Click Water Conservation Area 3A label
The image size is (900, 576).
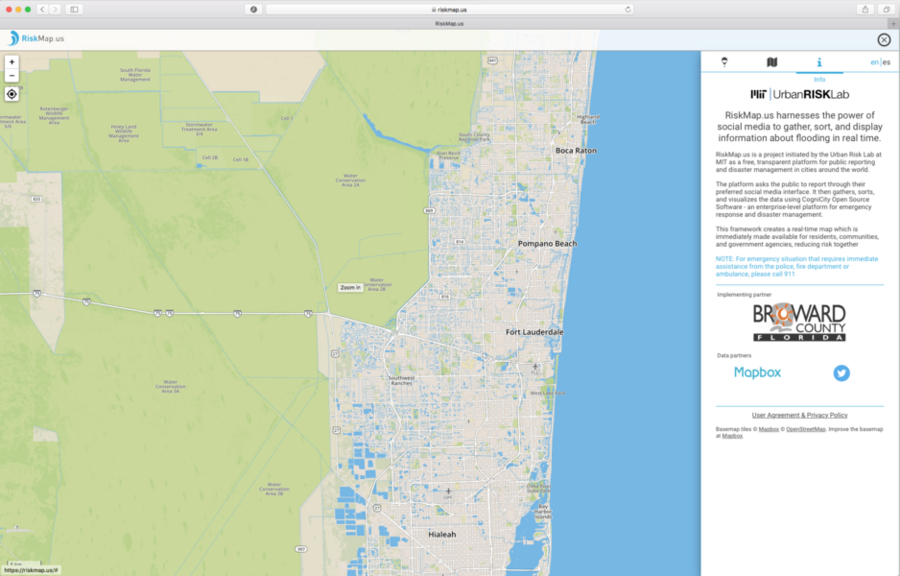[170, 386]
